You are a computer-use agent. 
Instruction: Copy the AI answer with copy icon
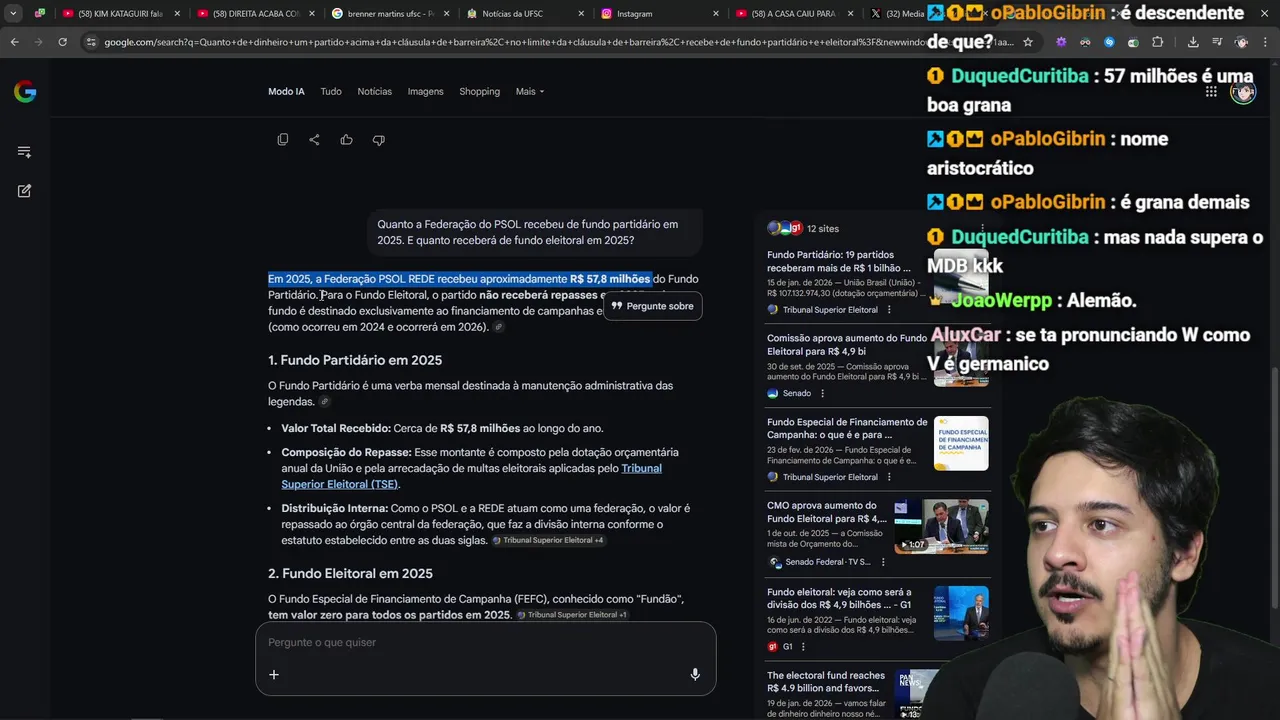coord(283,140)
